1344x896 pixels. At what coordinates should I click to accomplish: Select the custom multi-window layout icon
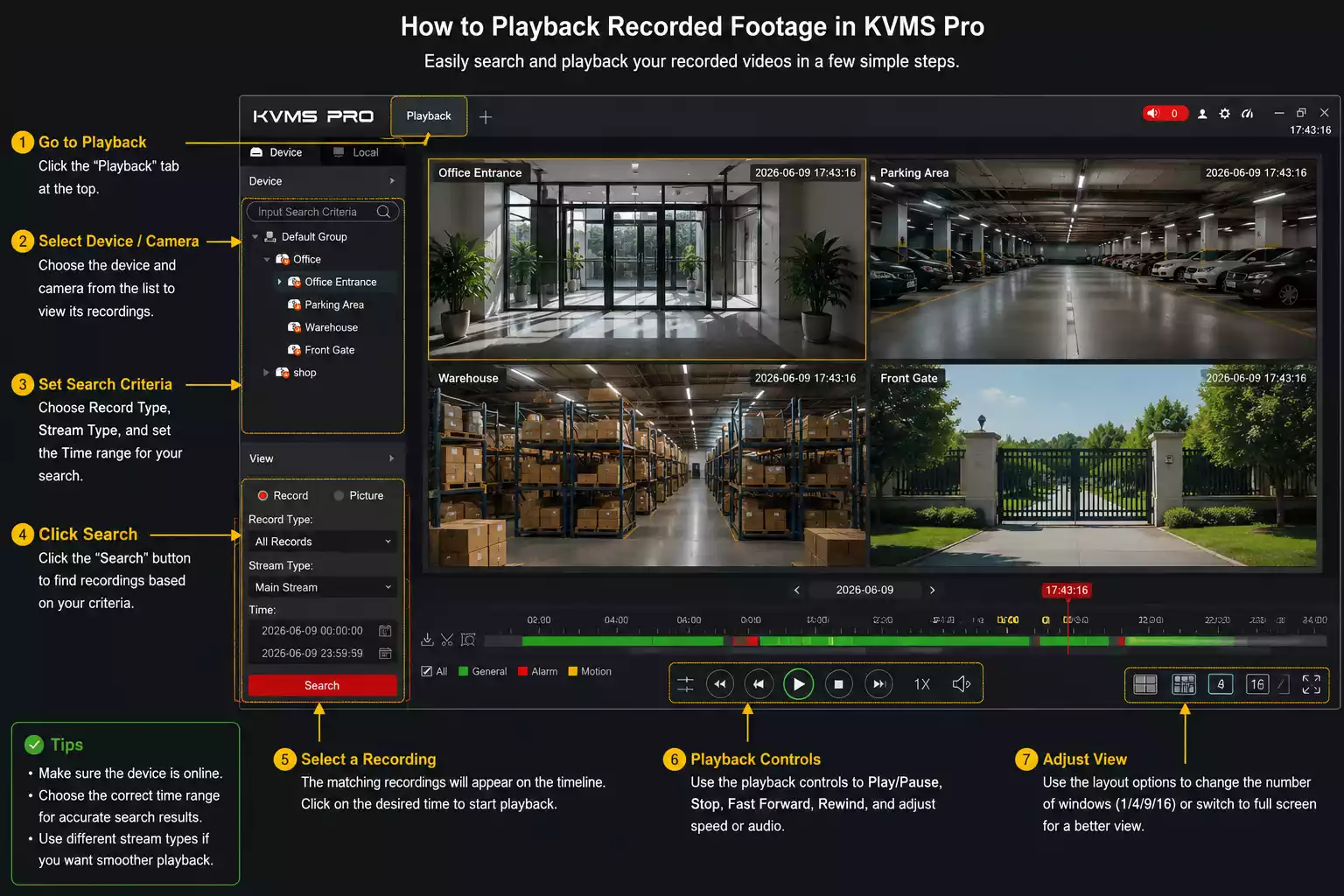pyautogui.click(x=1184, y=684)
